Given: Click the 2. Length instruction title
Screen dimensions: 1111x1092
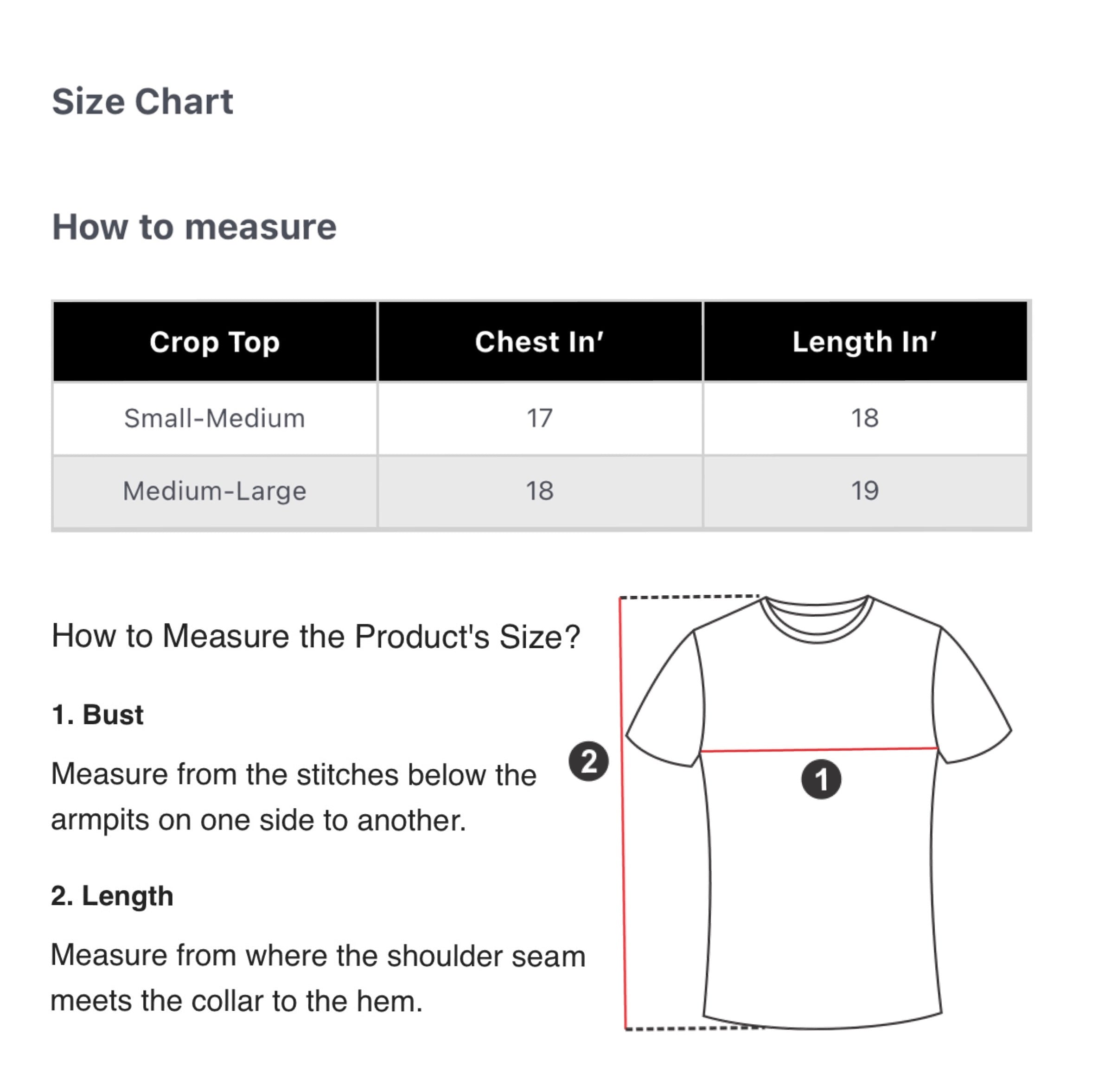Looking at the screenshot, I should [112, 896].
